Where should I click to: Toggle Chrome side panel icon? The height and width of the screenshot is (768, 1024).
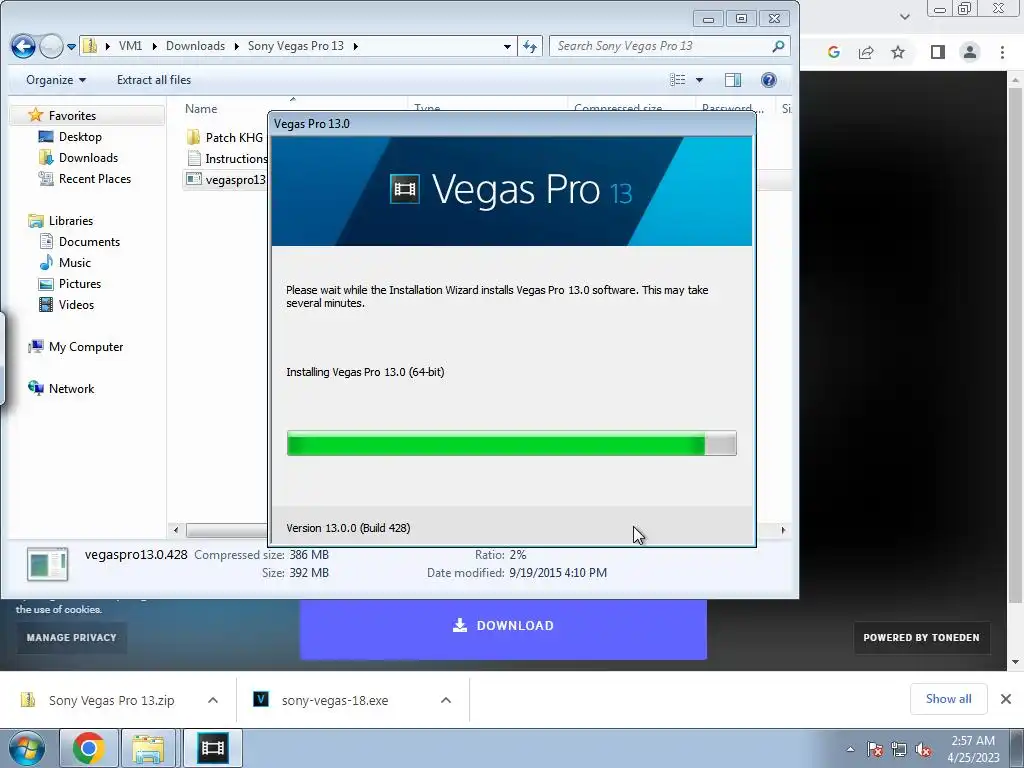tap(938, 52)
